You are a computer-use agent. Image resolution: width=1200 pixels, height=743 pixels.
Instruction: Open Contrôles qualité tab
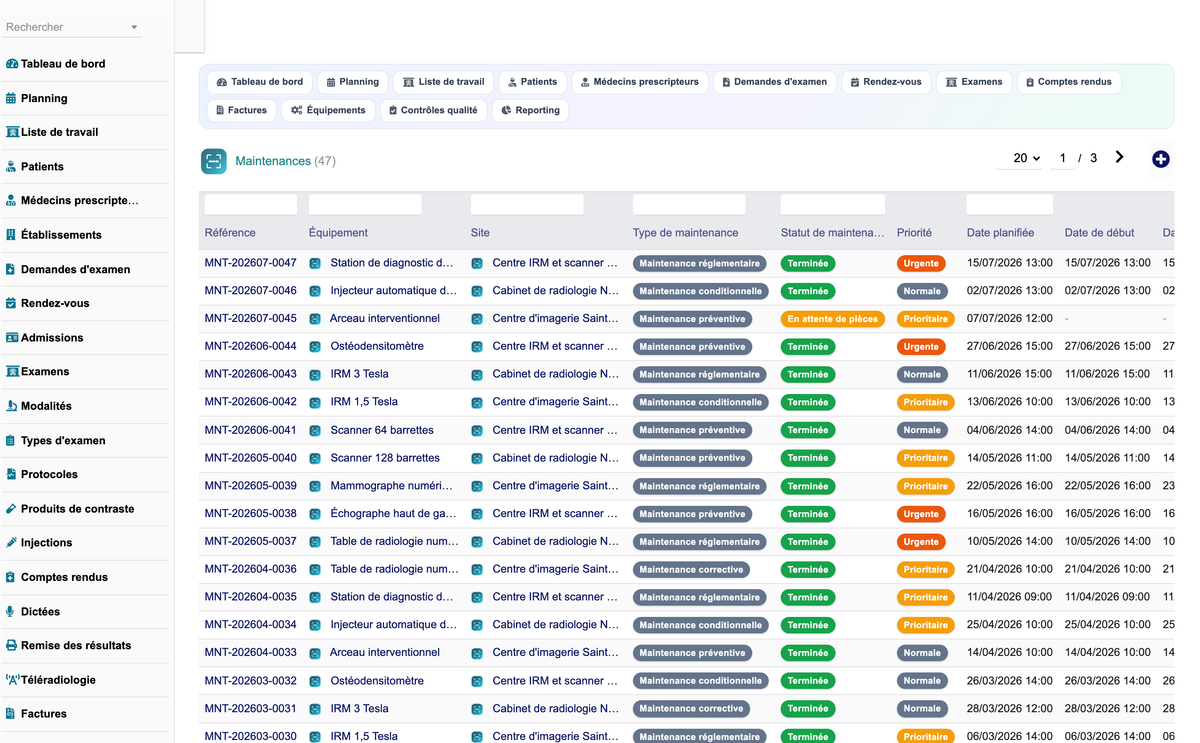click(x=433, y=110)
